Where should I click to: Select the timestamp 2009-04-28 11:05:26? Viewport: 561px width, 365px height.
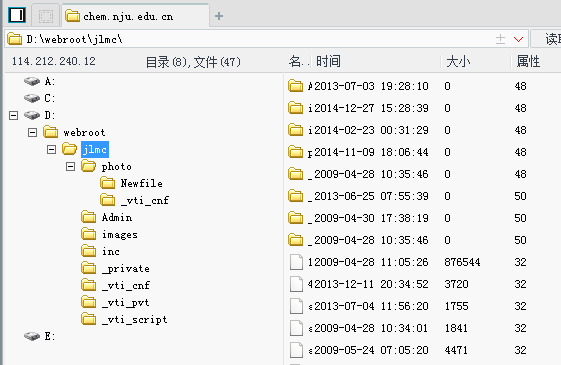pyautogui.click(x=371, y=262)
